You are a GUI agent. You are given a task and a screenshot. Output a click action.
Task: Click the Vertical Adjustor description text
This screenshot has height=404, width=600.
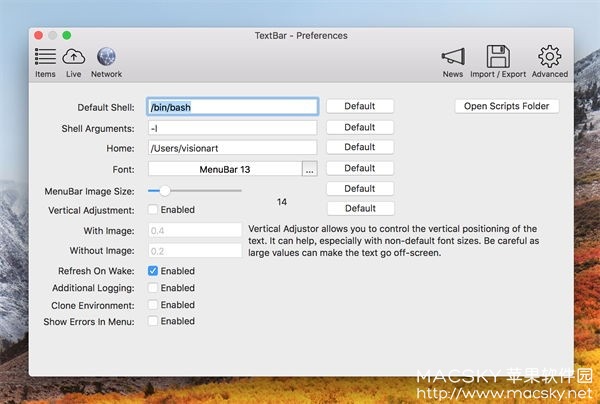point(393,241)
